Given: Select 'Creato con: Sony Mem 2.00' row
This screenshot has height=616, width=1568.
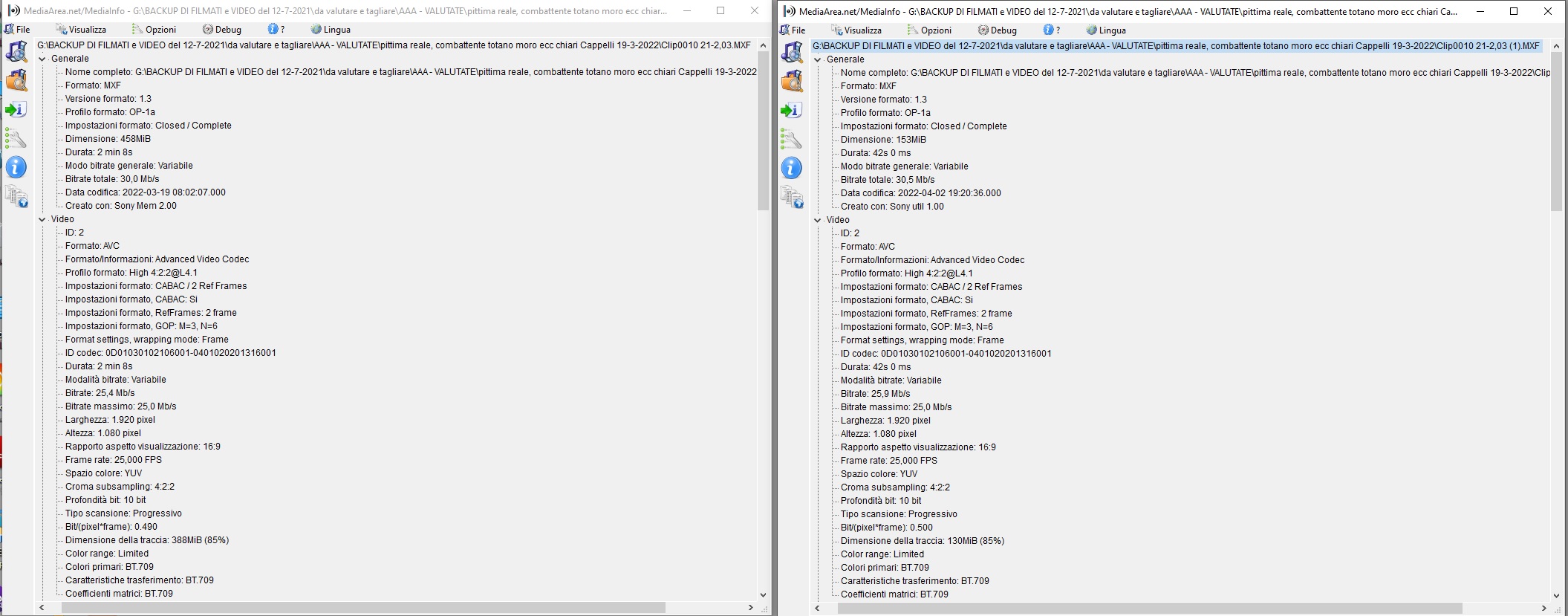Looking at the screenshot, I should click(x=121, y=206).
